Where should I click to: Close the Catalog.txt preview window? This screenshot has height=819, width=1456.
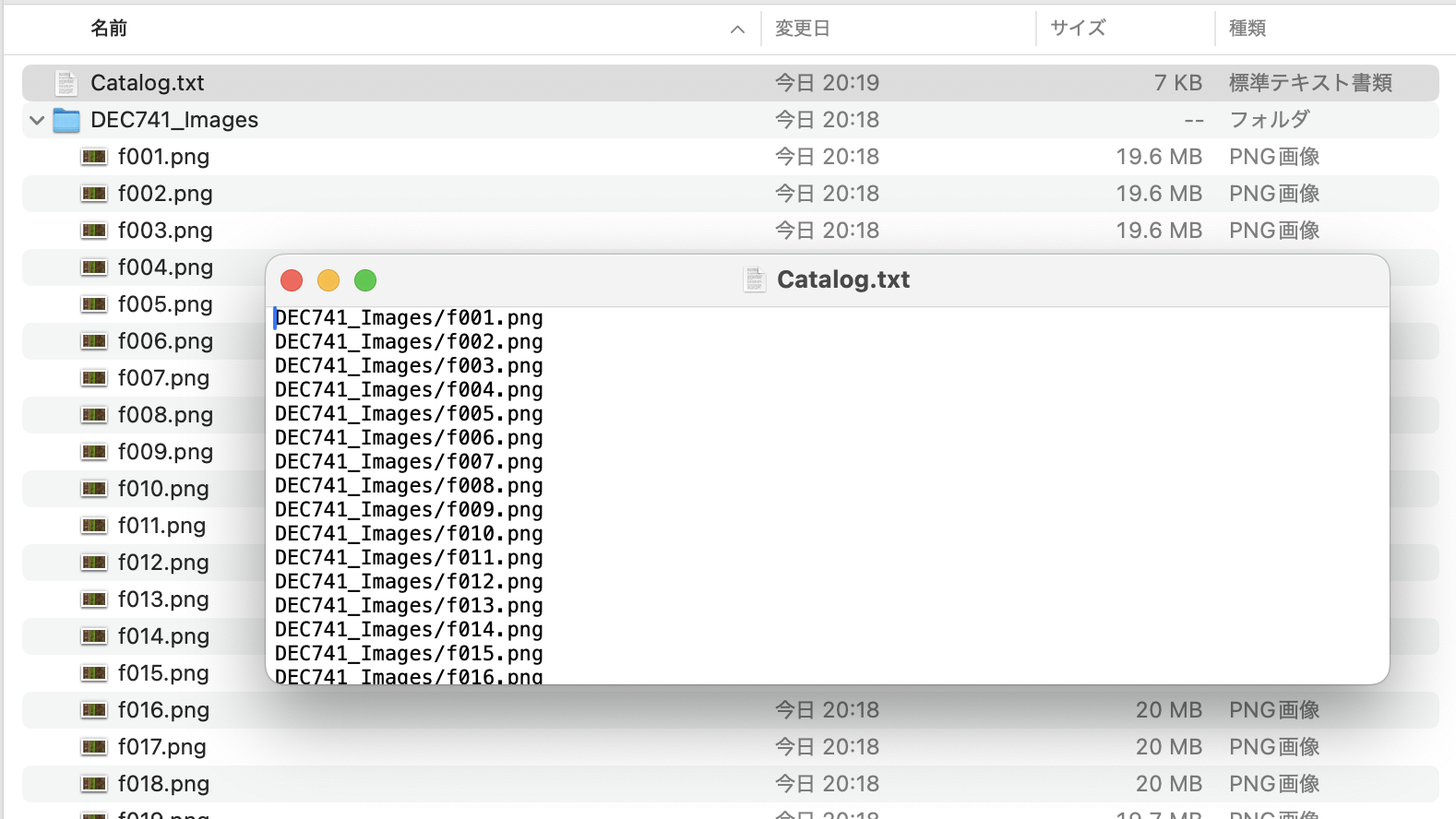[x=292, y=280]
